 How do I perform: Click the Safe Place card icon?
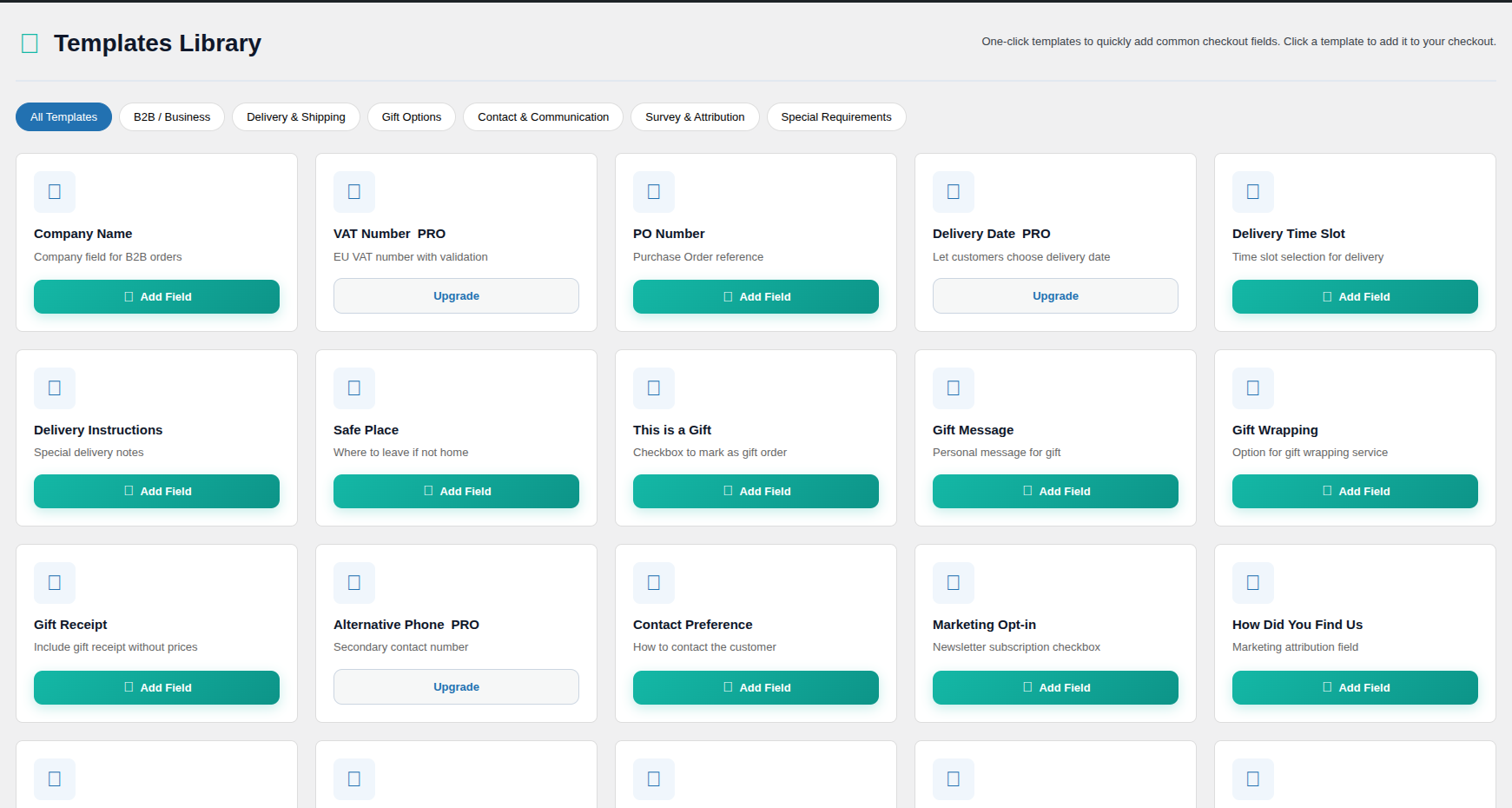pyautogui.click(x=354, y=388)
